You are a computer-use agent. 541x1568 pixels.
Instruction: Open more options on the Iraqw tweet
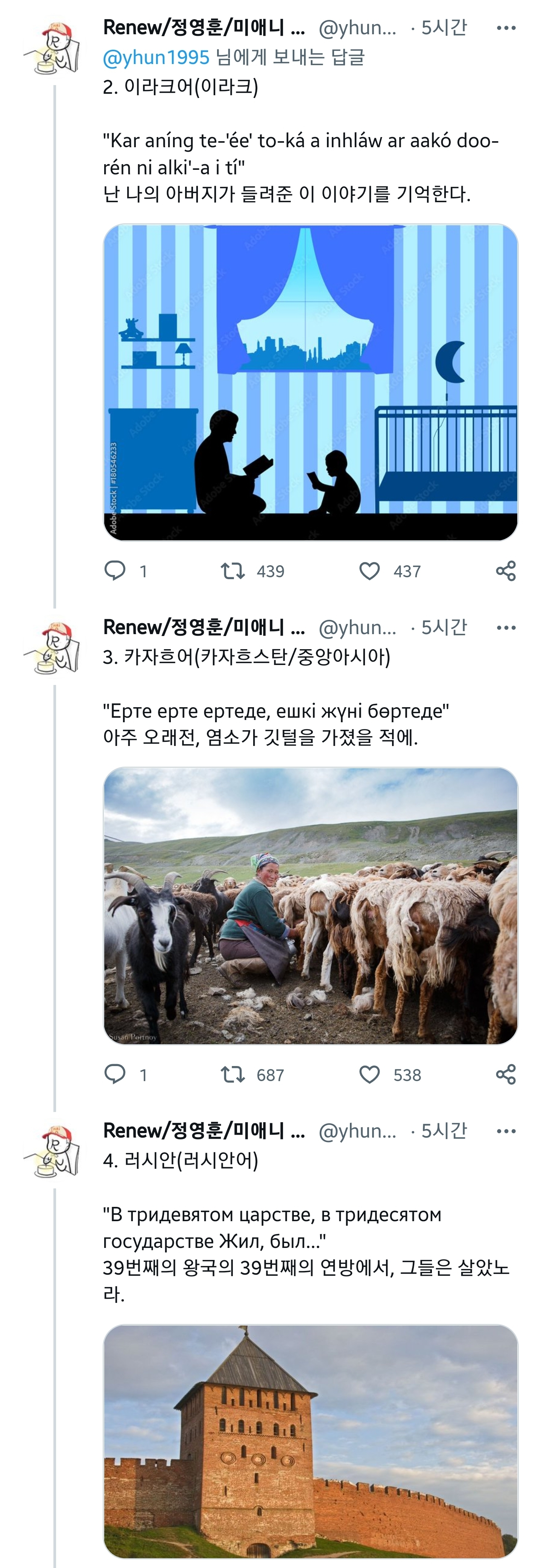(506, 27)
